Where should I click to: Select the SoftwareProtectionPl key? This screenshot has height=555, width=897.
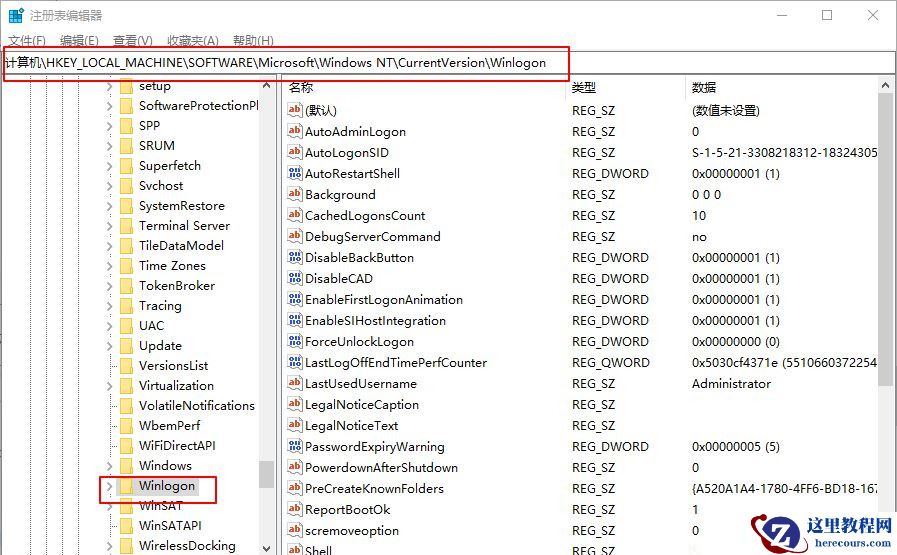point(199,106)
